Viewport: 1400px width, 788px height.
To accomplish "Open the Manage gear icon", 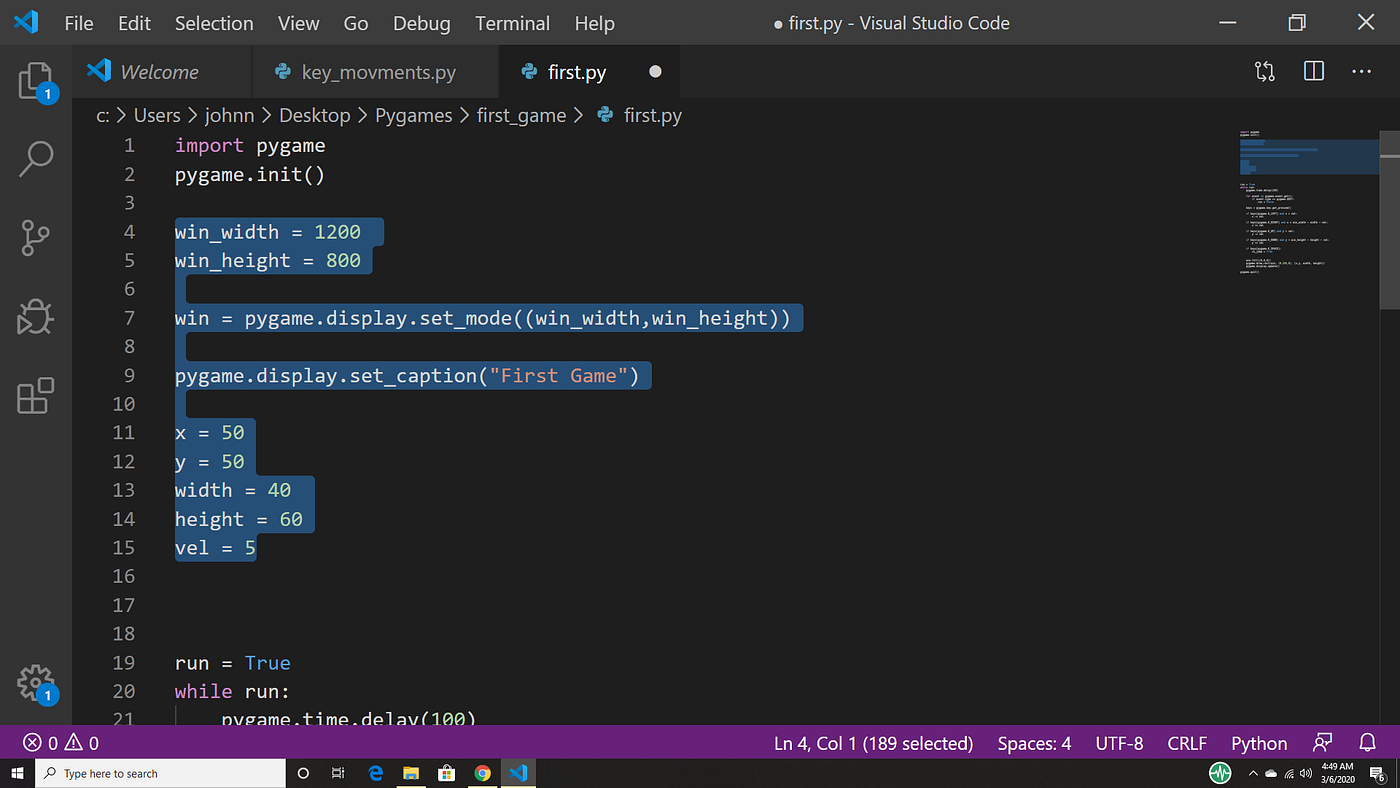I will pos(36,684).
